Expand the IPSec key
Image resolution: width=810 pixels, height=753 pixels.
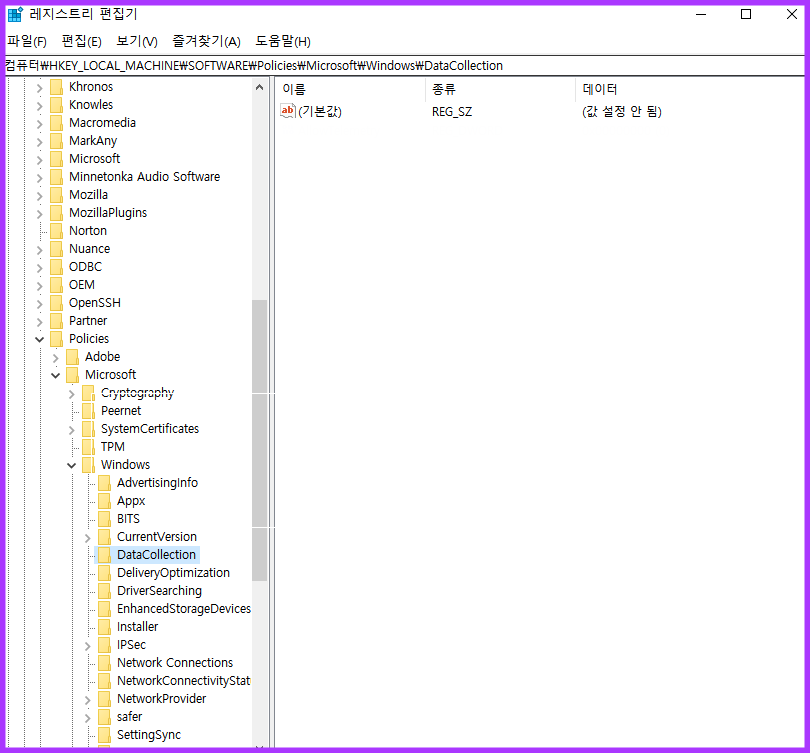pyautogui.click(x=87, y=646)
